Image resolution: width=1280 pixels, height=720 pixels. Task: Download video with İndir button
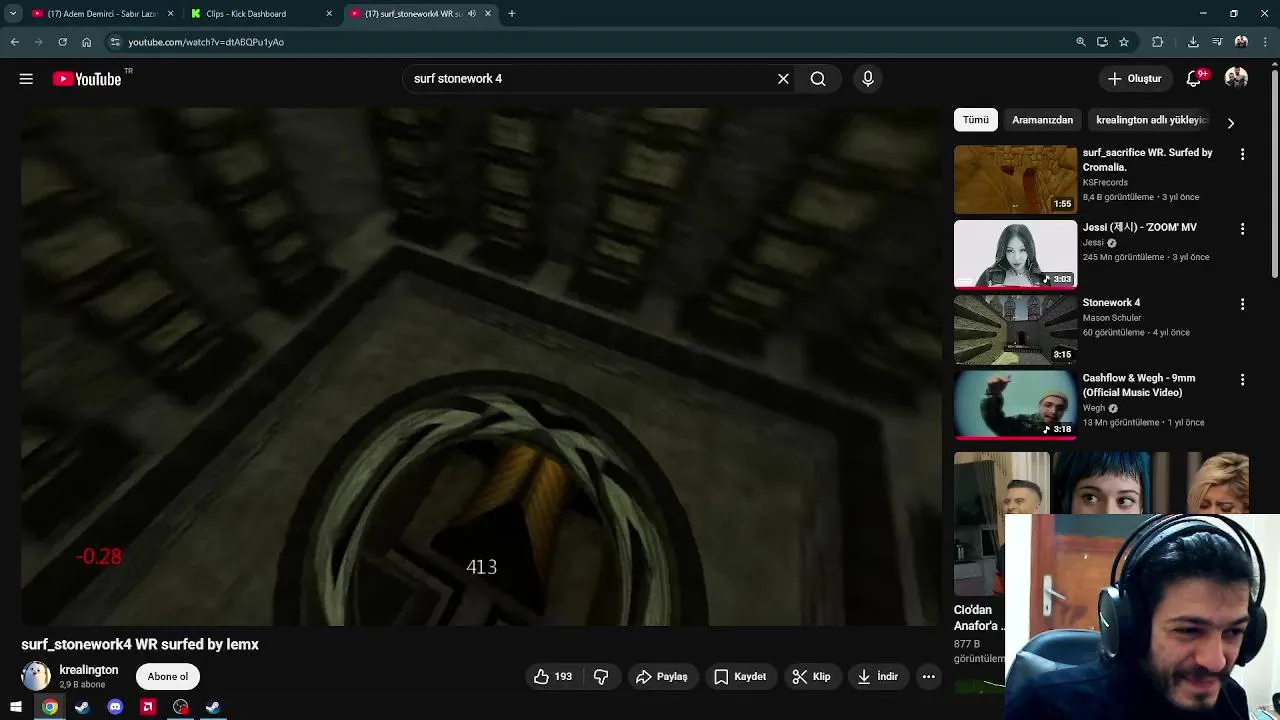(x=877, y=677)
